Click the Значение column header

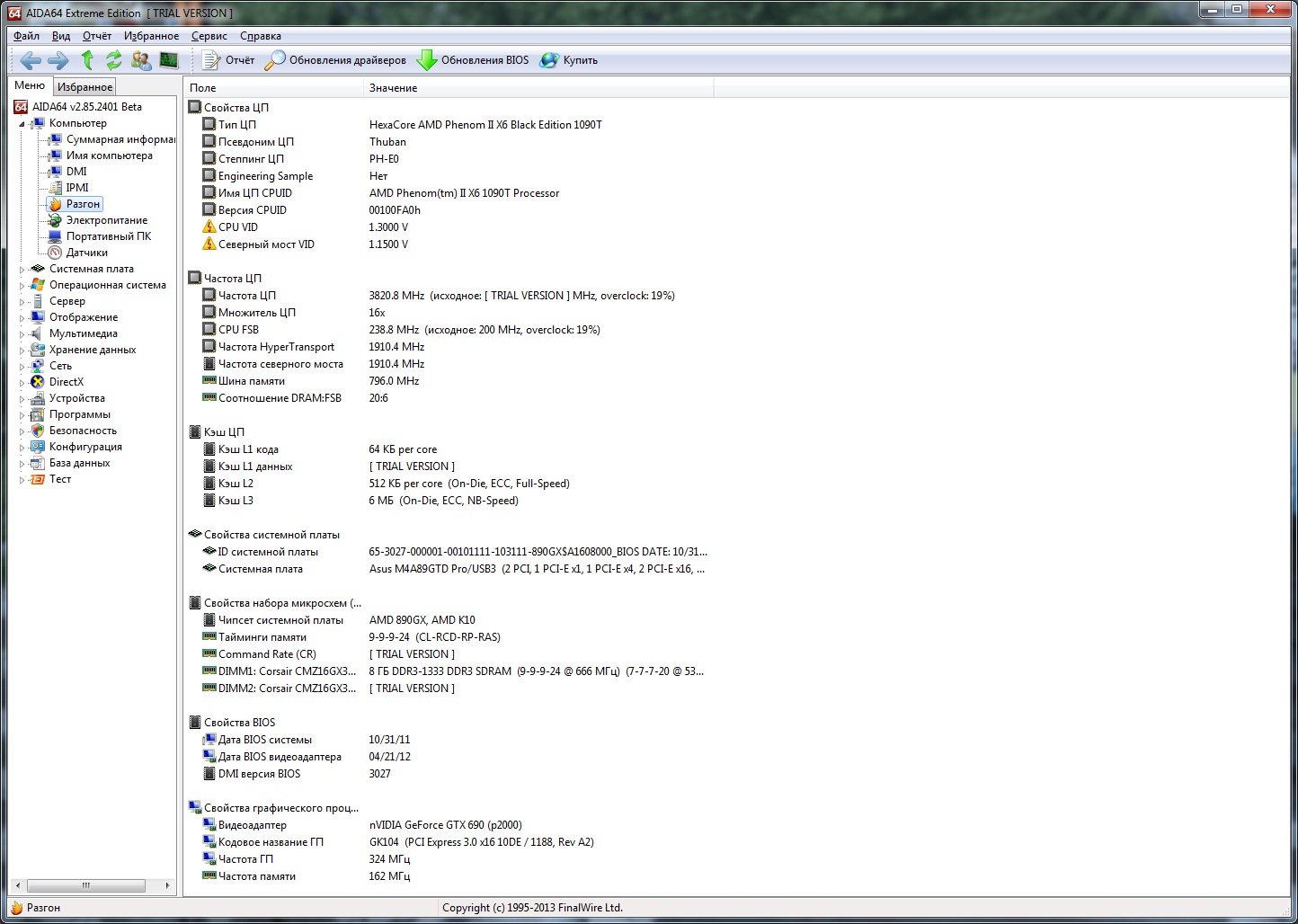pyautogui.click(x=538, y=88)
